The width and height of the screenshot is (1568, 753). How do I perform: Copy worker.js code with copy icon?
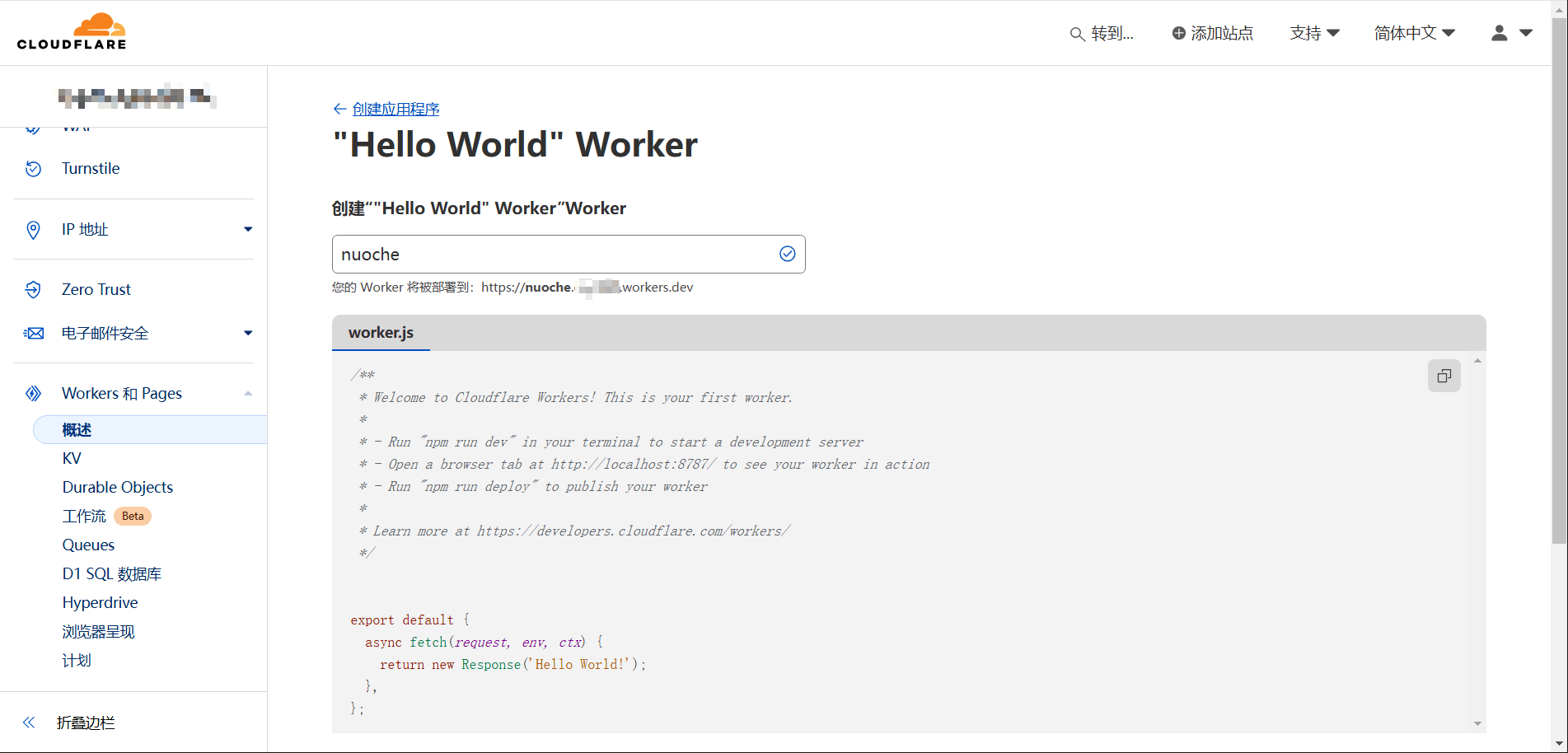pyautogui.click(x=1444, y=376)
